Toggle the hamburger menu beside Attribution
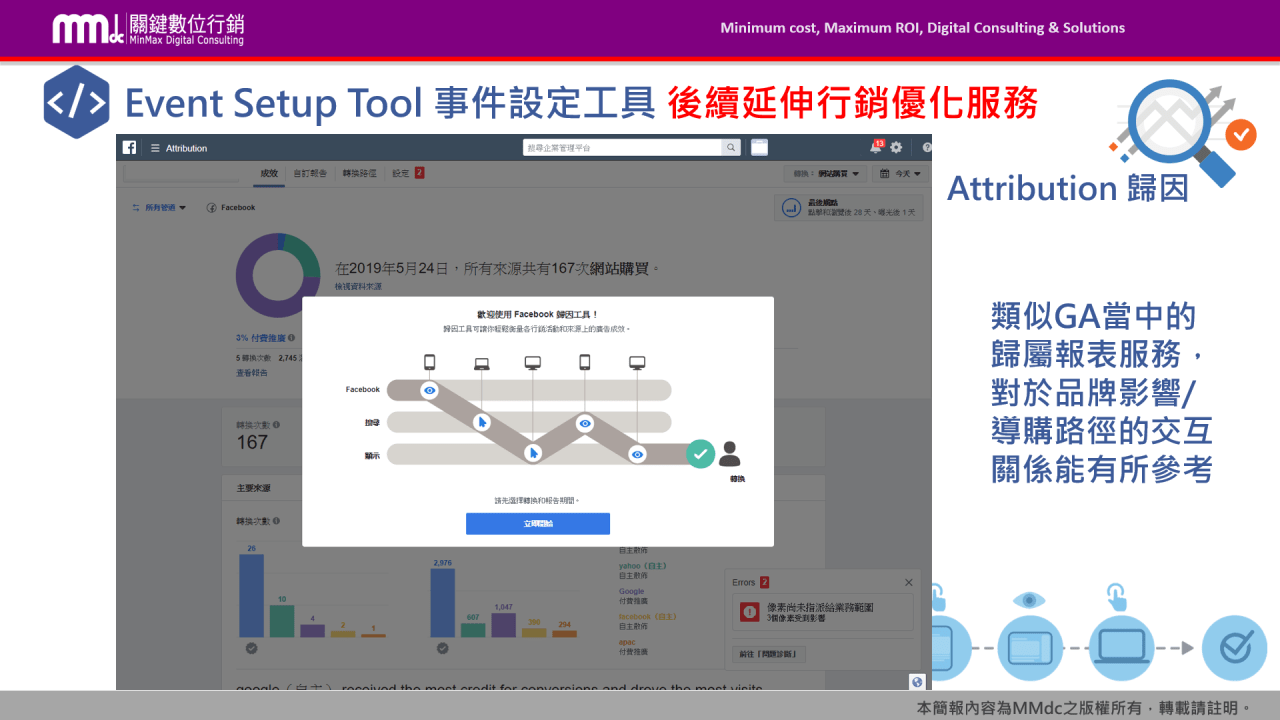This screenshot has width=1280, height=720. tap(153, 147)
